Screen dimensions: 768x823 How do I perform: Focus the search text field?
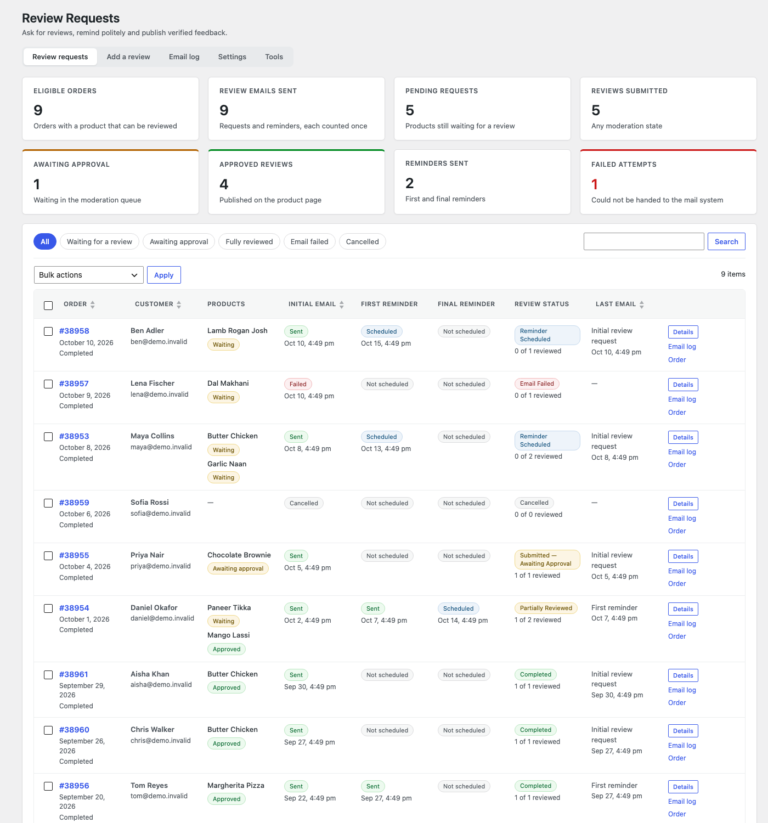point(644,241)
